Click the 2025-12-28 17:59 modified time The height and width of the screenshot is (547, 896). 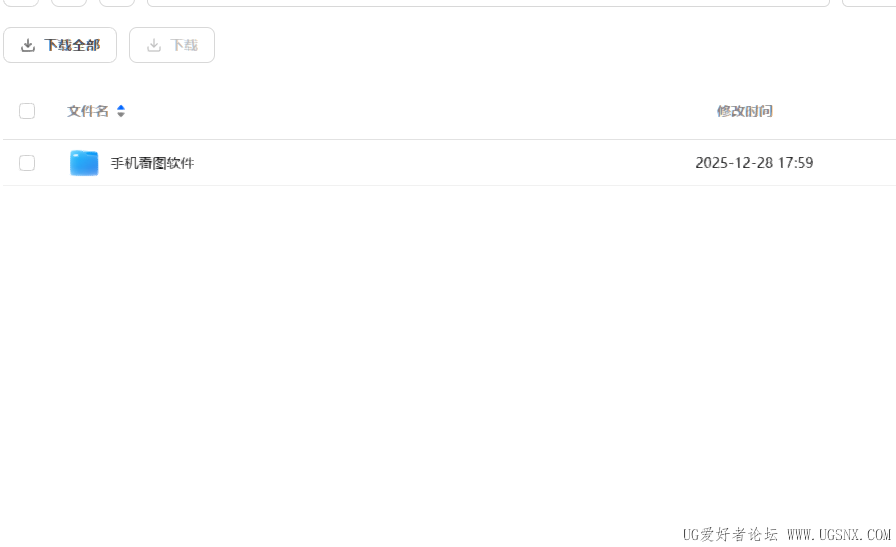coord(754,163)
